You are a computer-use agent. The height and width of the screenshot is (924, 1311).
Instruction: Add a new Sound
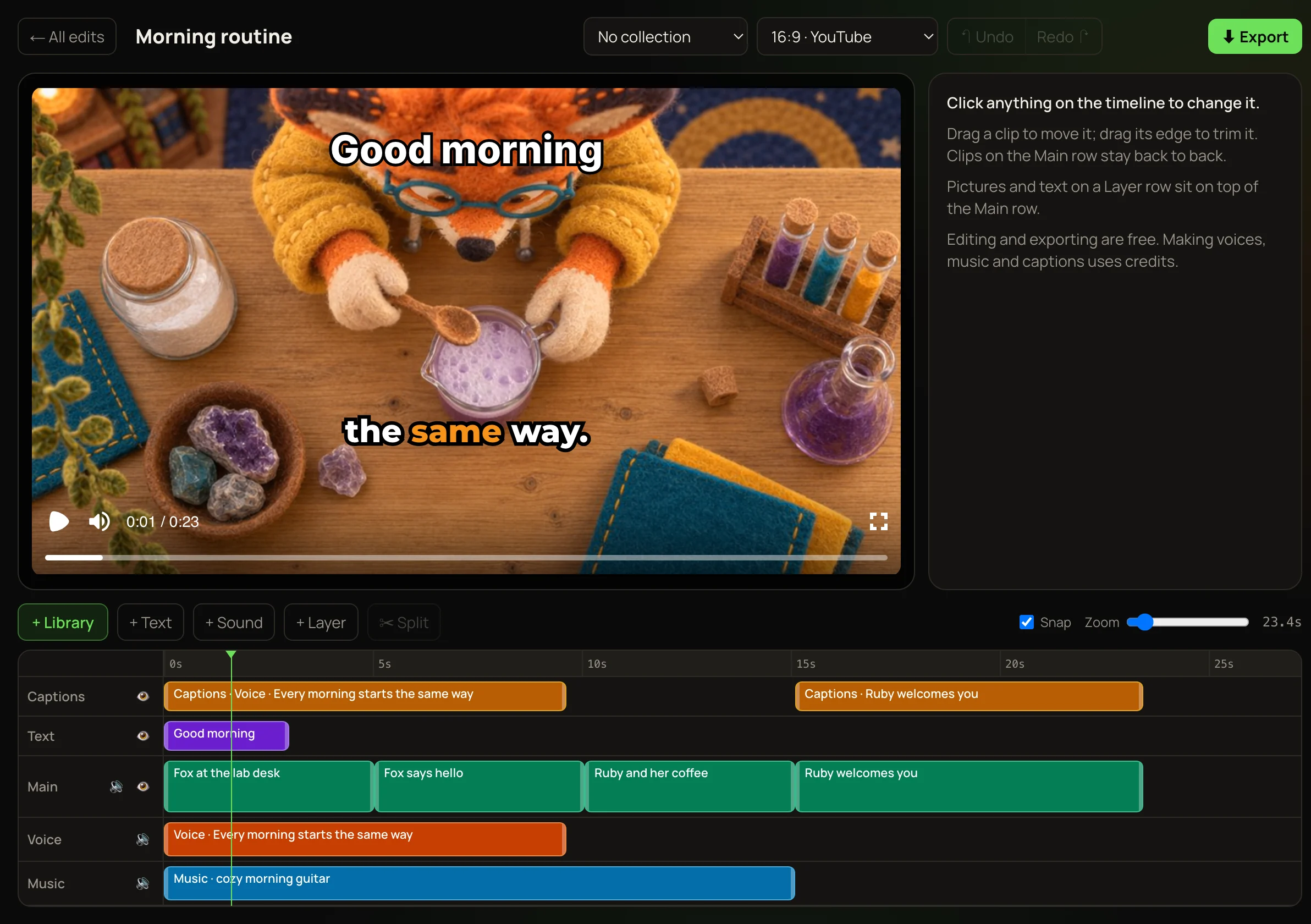coord(234,622)
